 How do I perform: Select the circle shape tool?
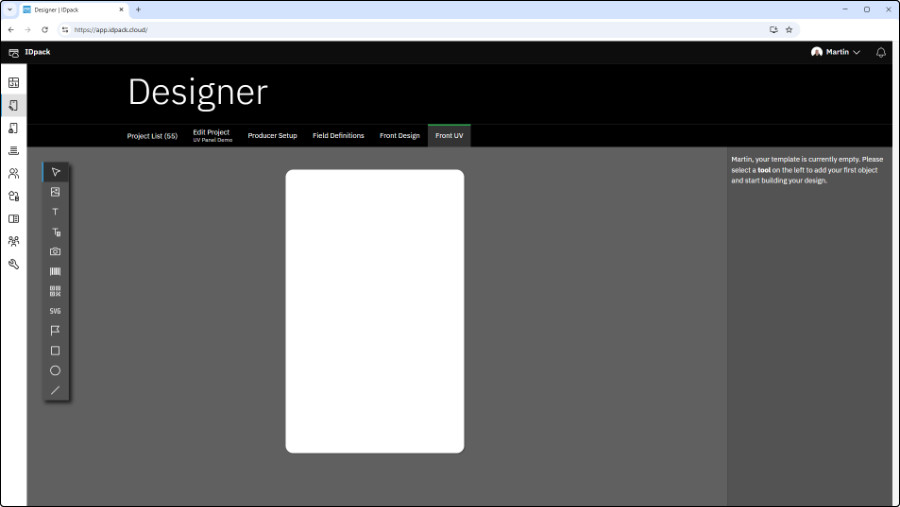pyautogui.click(x=55, y=370)
